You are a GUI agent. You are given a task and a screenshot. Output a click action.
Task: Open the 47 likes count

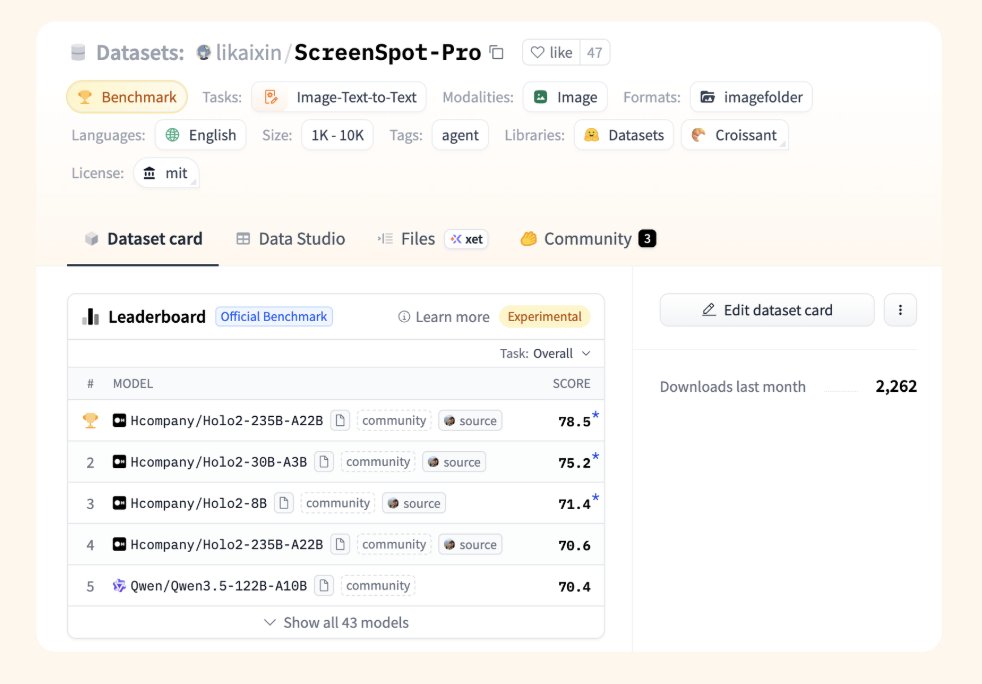click(594, 53)
